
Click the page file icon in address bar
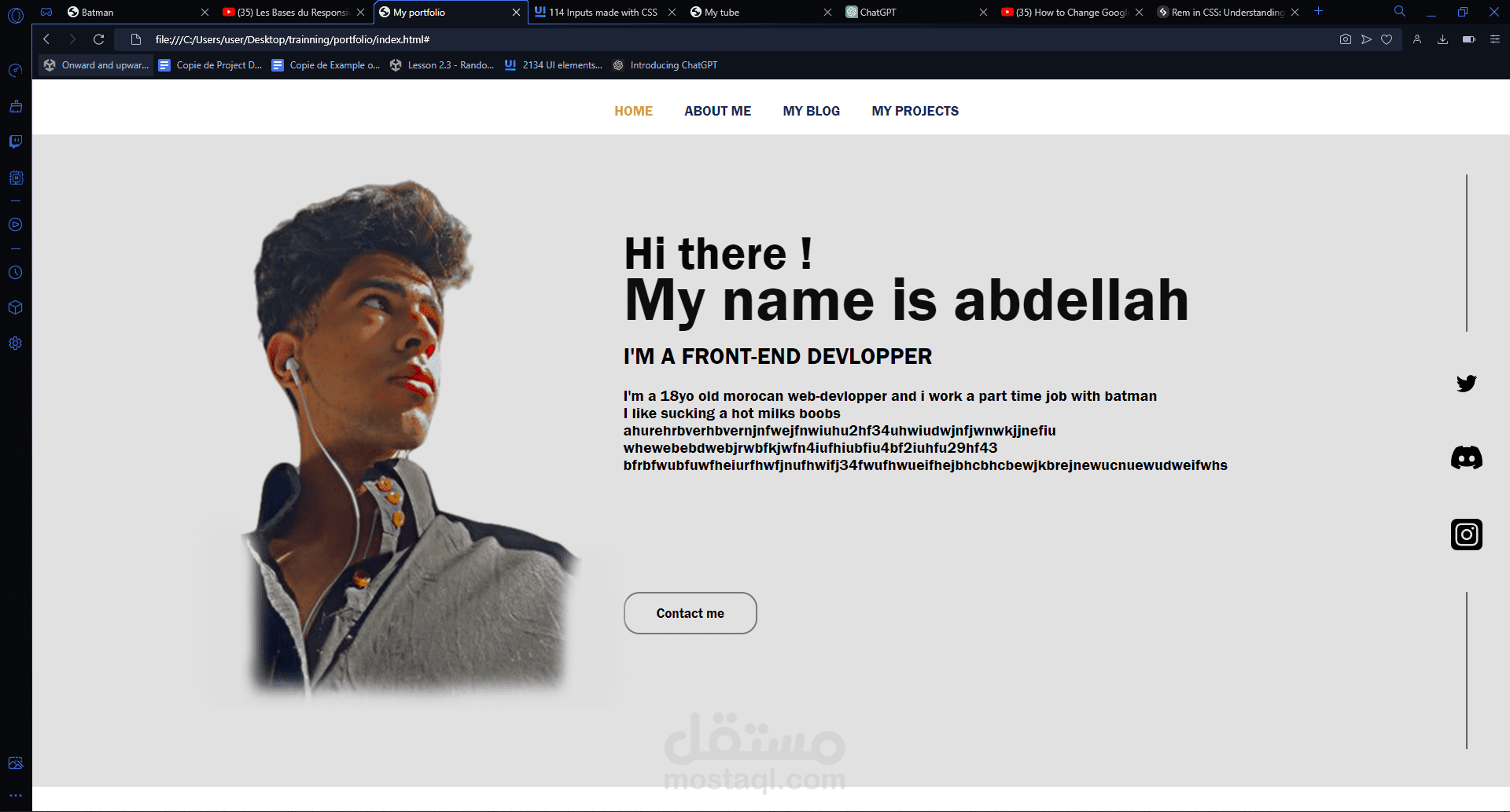(x=136, y=39)
